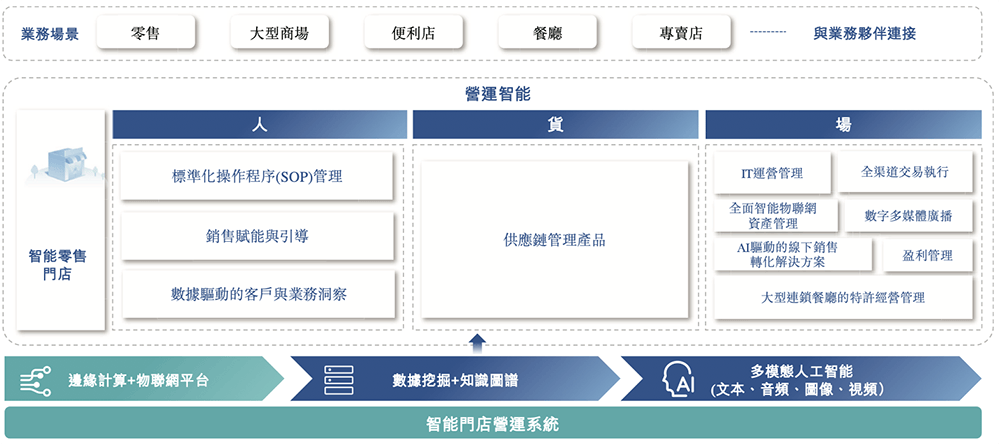Screen dimensions: 1000x444
Task: Select the 零售 business scenario box
Action: pyautogui.click(x=145, y=33)
